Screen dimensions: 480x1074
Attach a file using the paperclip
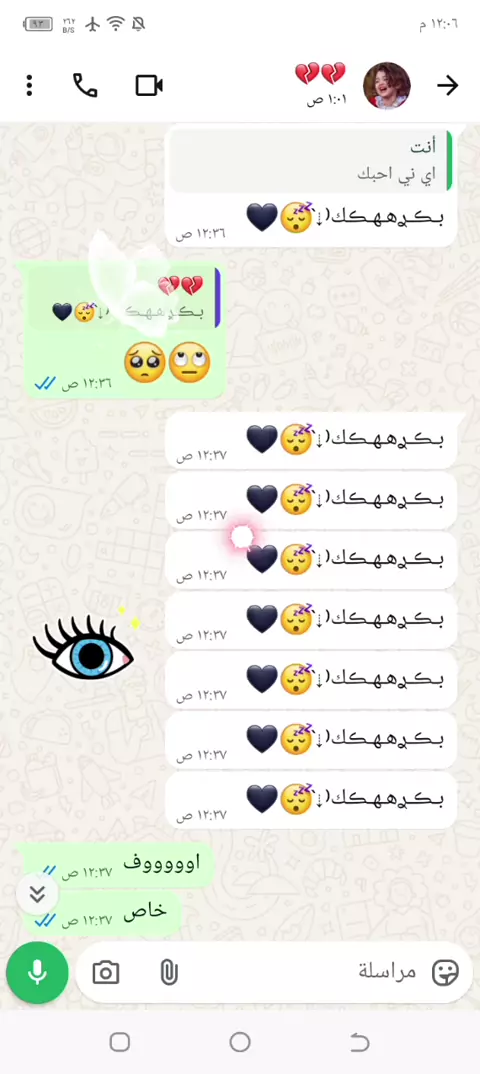click(168, 973)
